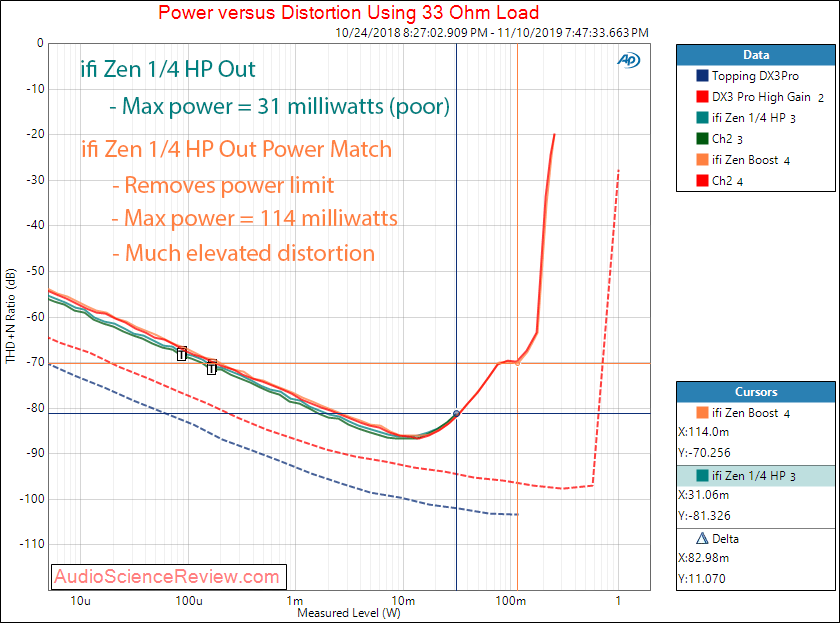The width and height of the screenshot is (840, 623).
Task: Click the cursor Y value -81.326
Action: [x=704, y=516]
